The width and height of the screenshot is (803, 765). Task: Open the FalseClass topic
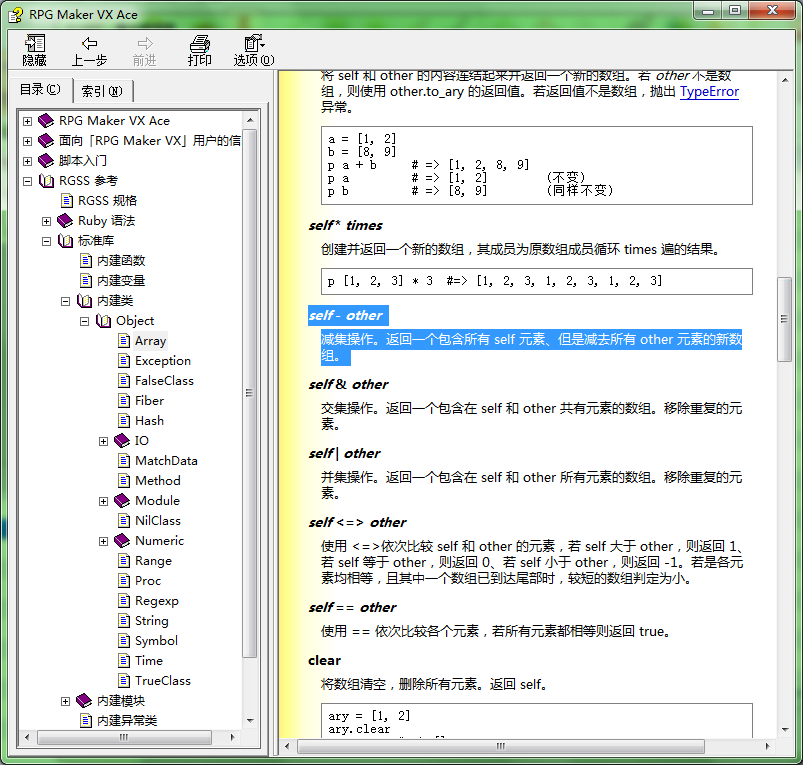click(x=164, y=380)
